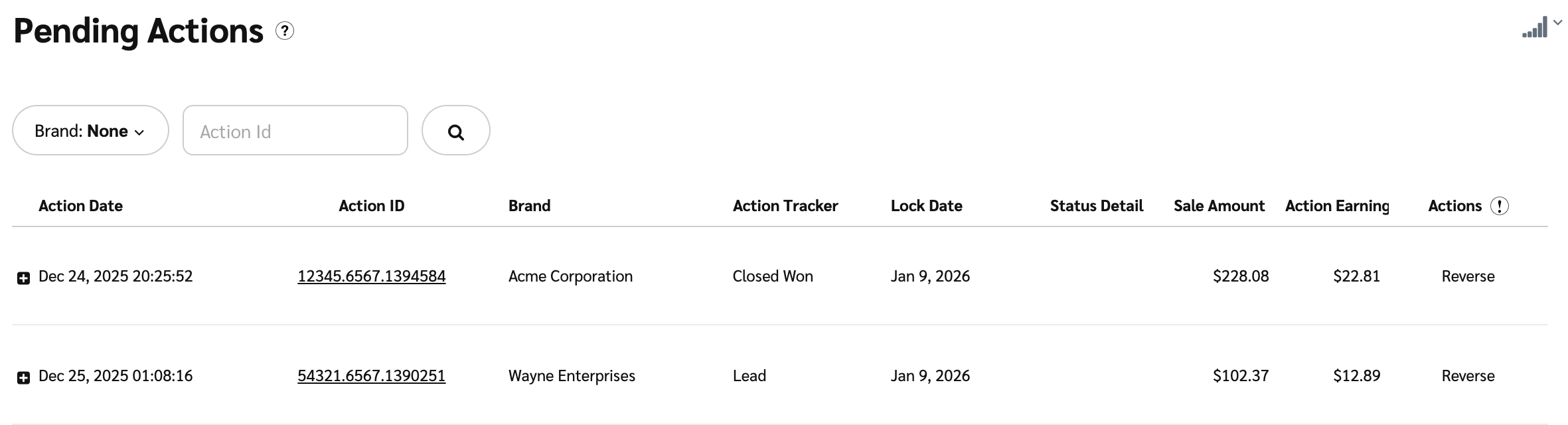Viewport: 1568px width, 425px height.
Task: Click the exclamation info icon near Actions
Action: (1499, 207)
